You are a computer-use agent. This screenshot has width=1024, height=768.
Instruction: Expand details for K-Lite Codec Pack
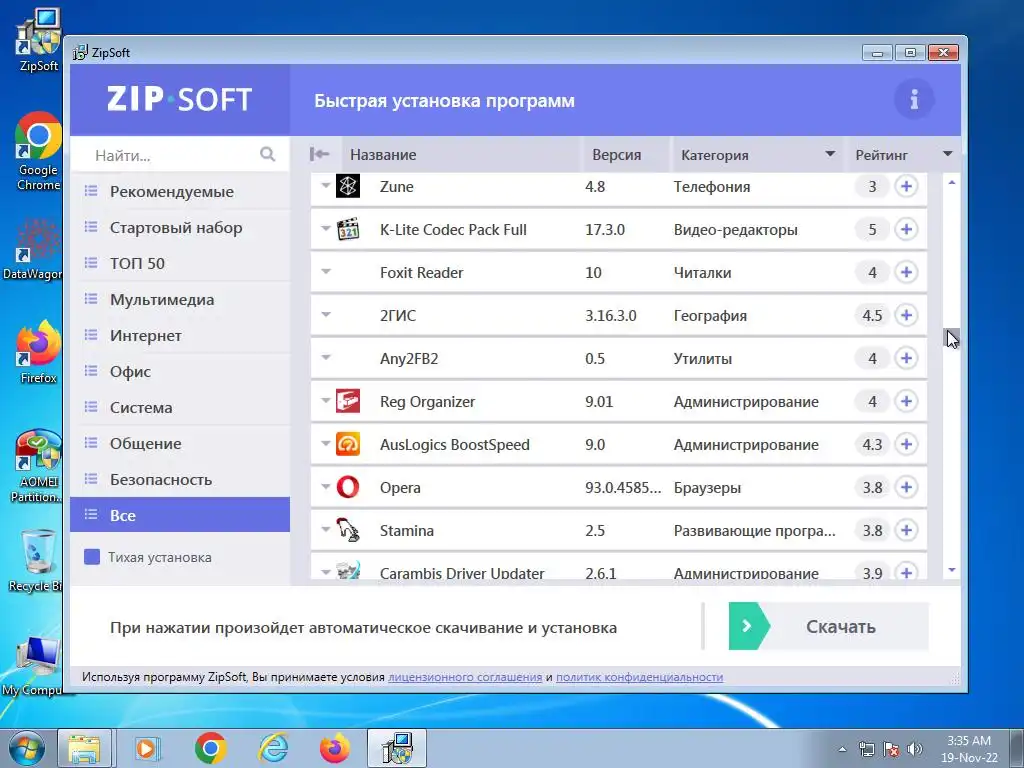pyautogui.click(x=326, y=229)
